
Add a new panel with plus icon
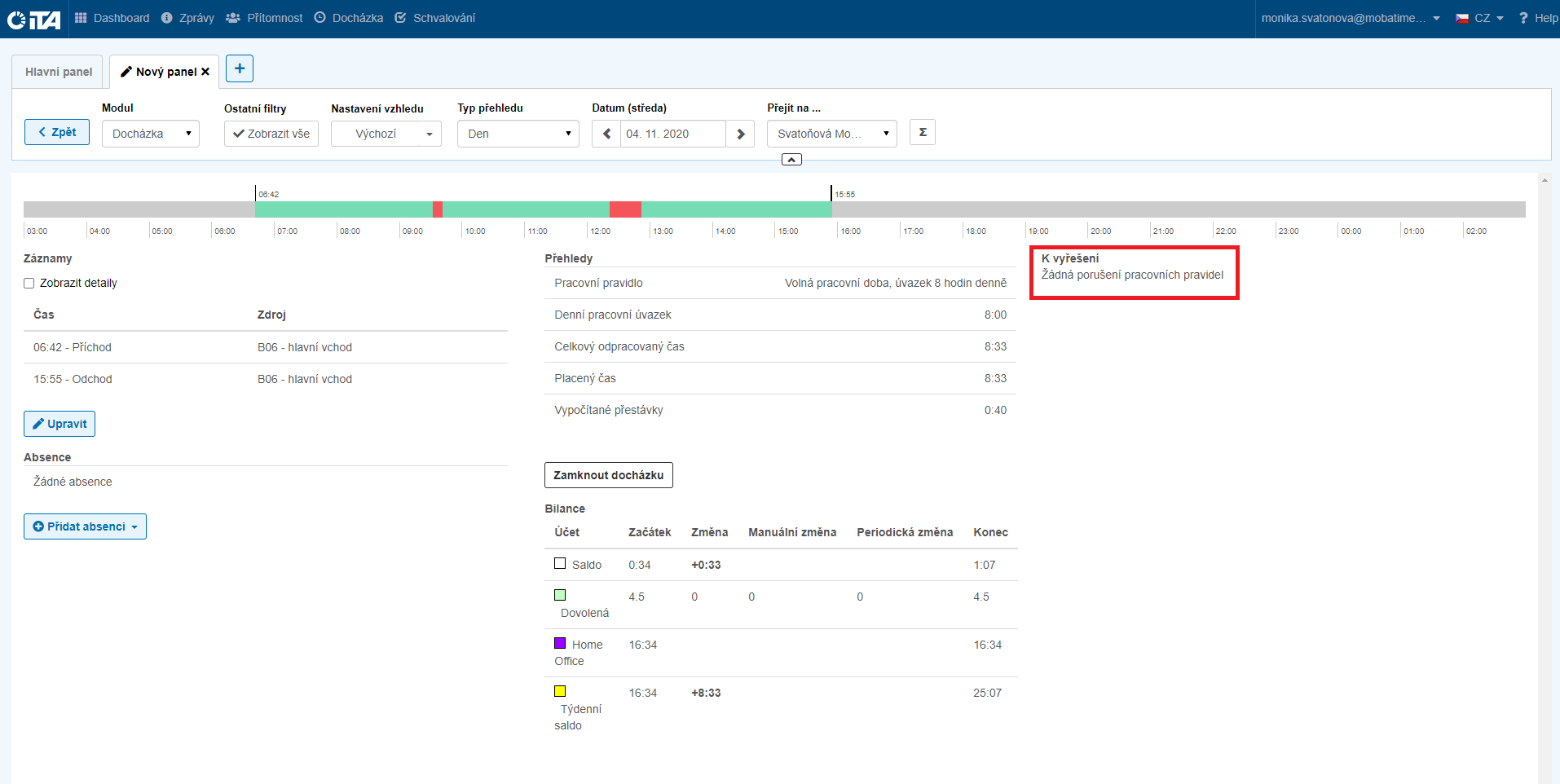[240, 68]
